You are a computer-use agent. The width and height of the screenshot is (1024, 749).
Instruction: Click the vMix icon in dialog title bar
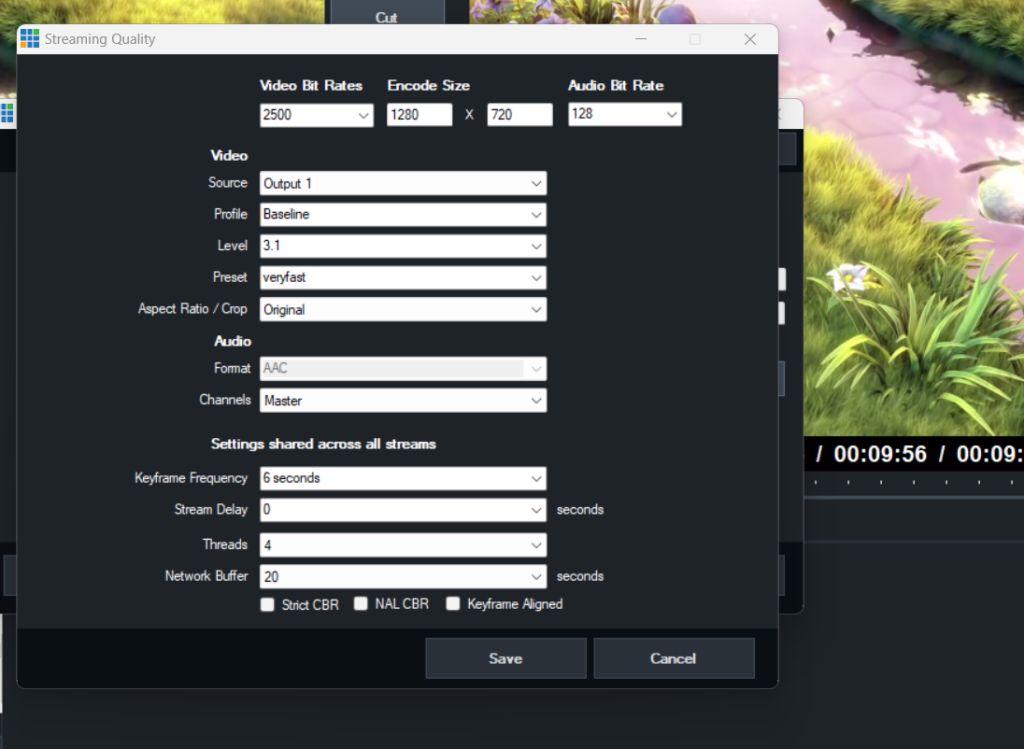[30, 39]
